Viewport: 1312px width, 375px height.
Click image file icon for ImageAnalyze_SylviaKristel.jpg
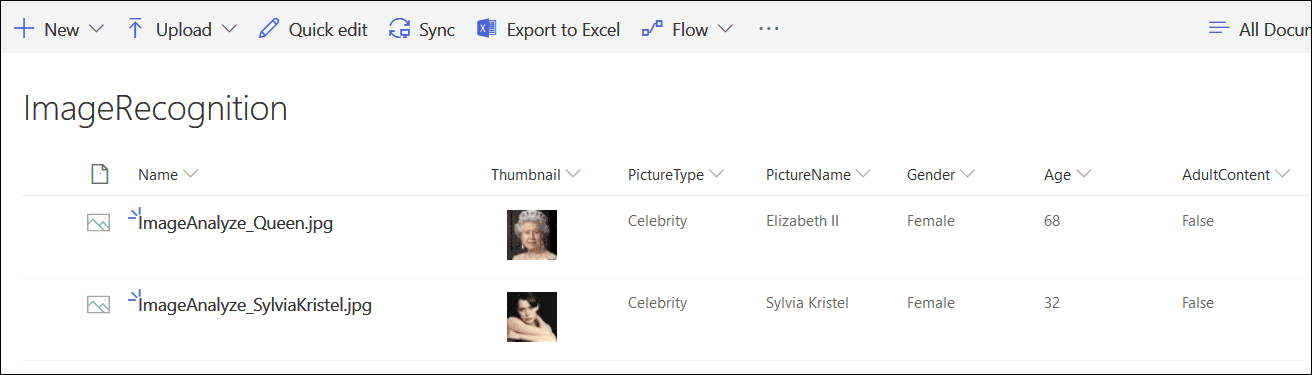[x=98, y=305]
